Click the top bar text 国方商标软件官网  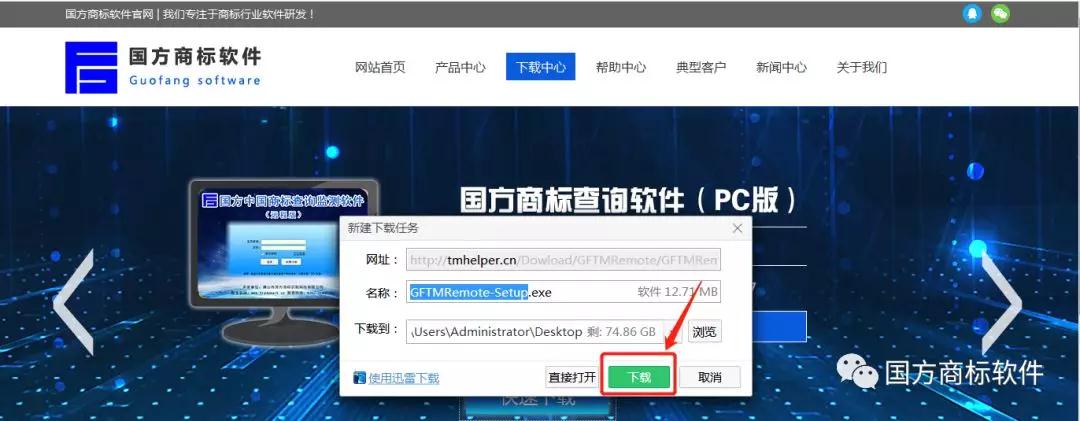click(109, 14)
